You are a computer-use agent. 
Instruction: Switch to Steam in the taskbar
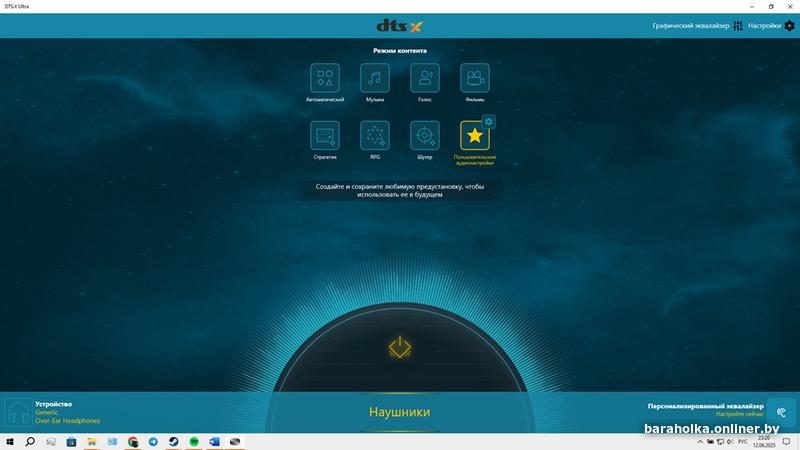point(173,442)
